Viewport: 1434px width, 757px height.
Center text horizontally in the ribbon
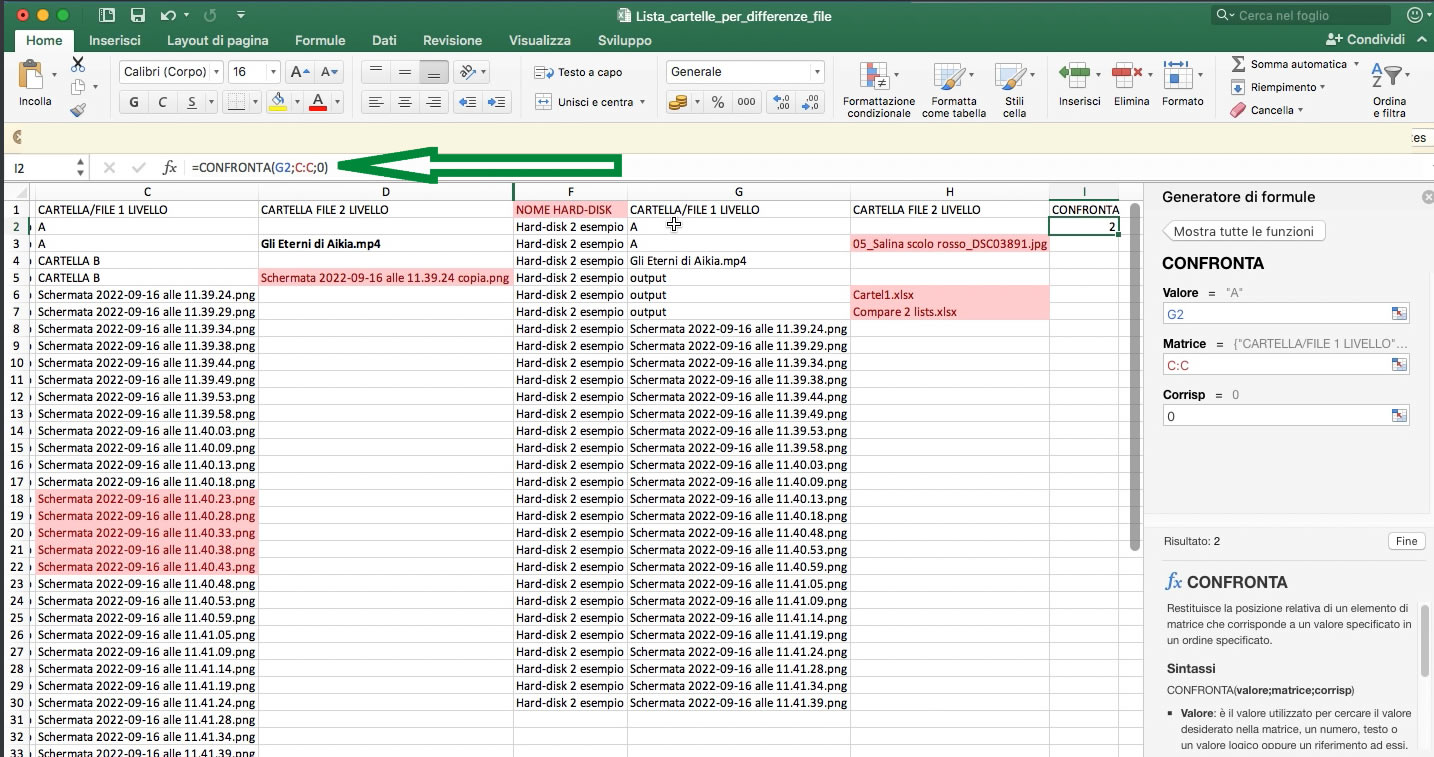tap(404, 102)
